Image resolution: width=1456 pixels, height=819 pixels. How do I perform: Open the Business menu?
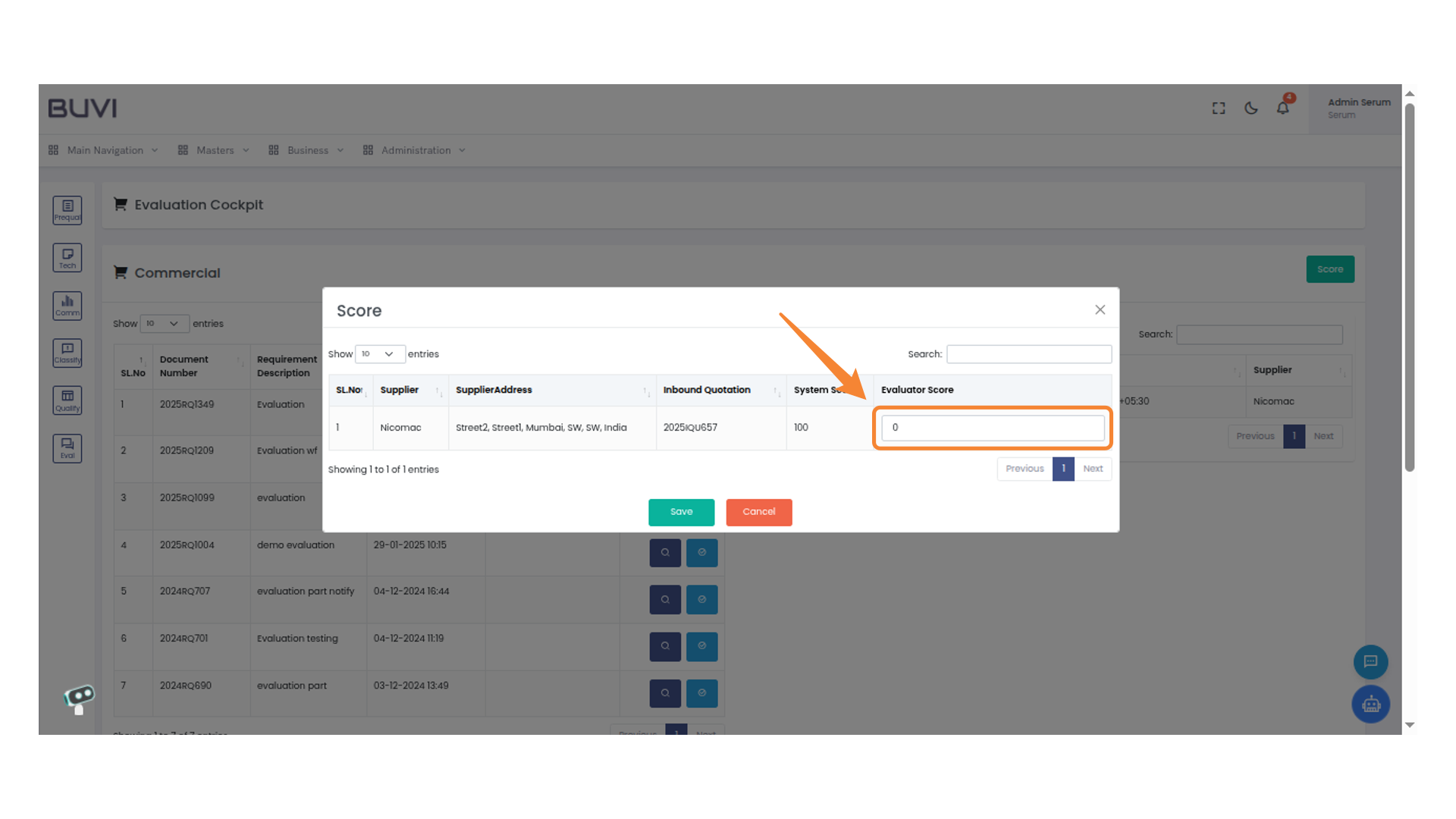click(306, 149)
